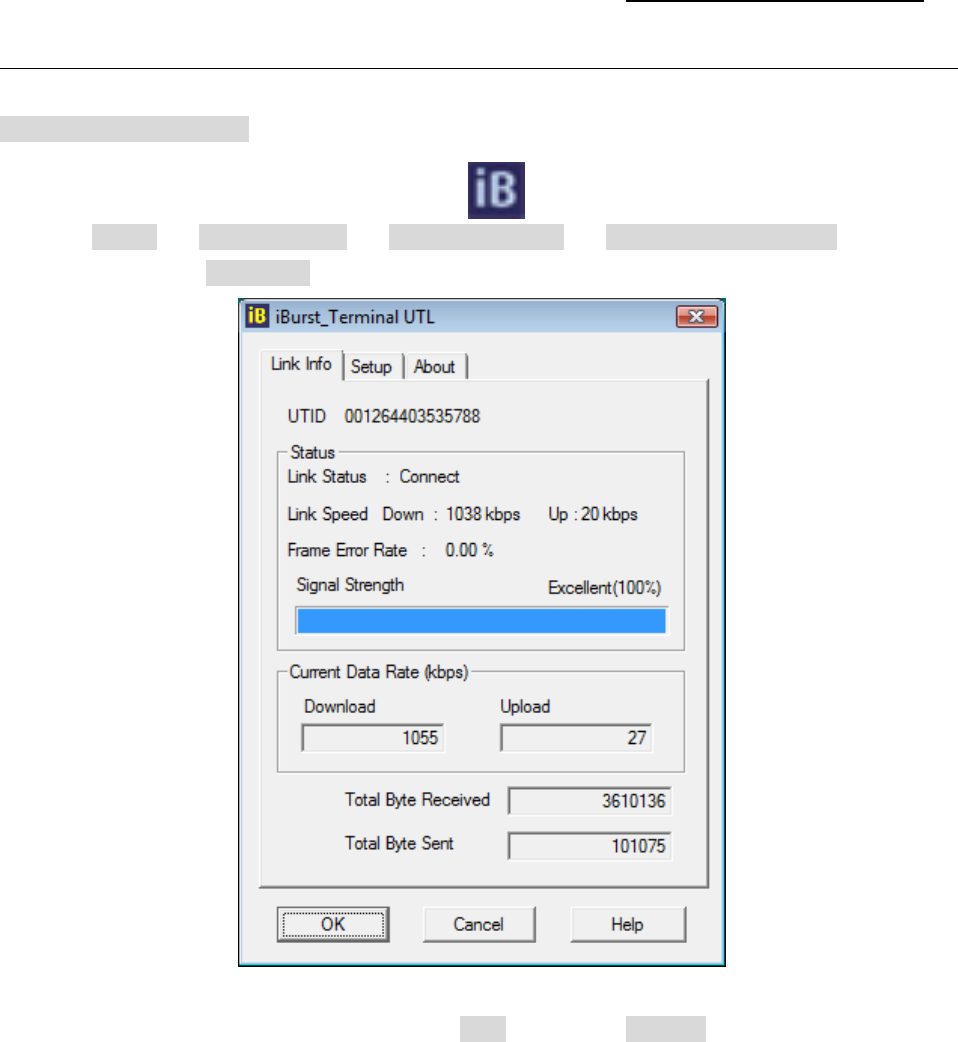Click the iB icon in dialog title bar
Image resolution: width=958 pixels, height=1042 pixels.
point(257,316)
